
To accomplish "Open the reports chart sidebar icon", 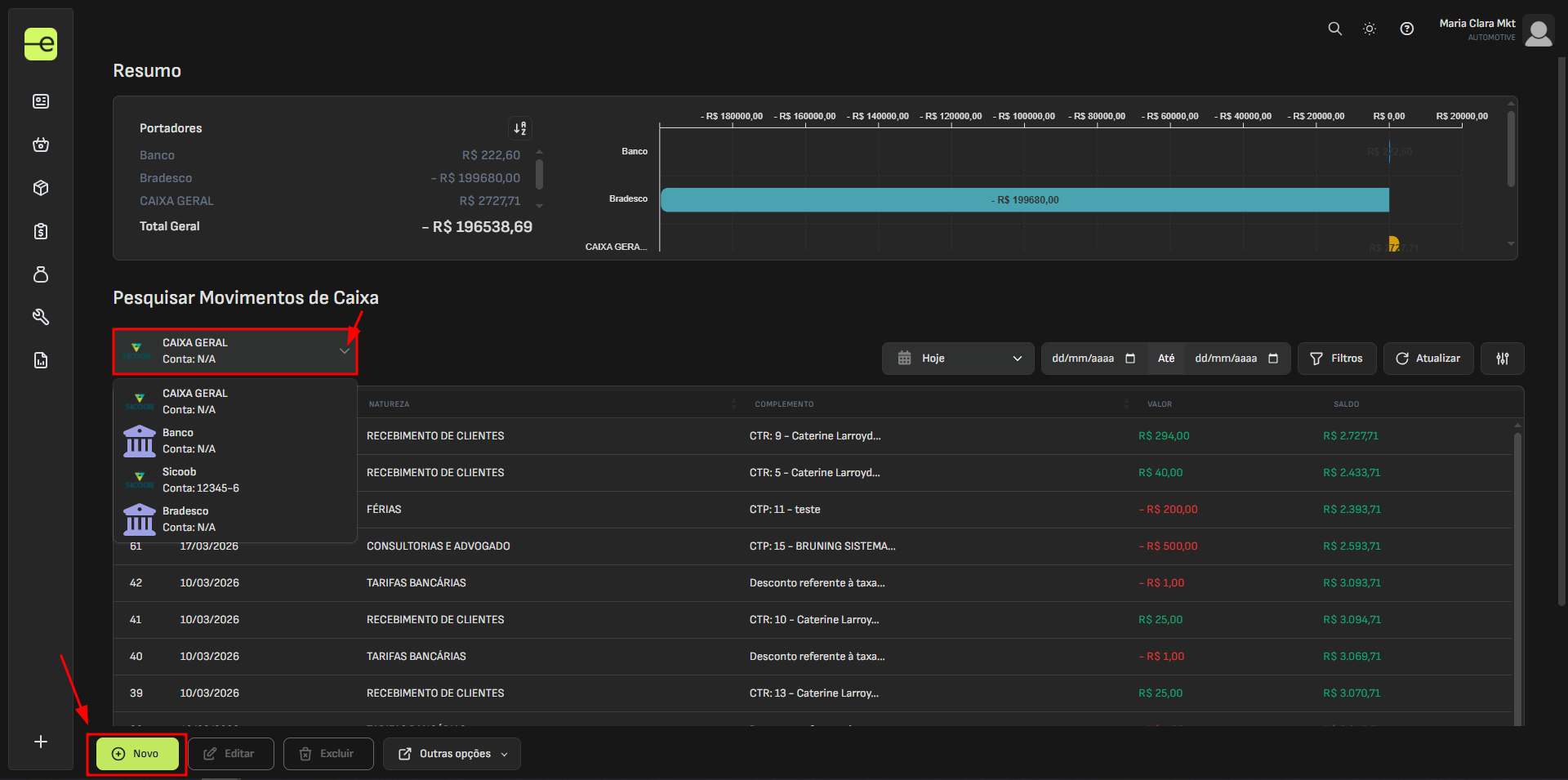I will [41, 360].
